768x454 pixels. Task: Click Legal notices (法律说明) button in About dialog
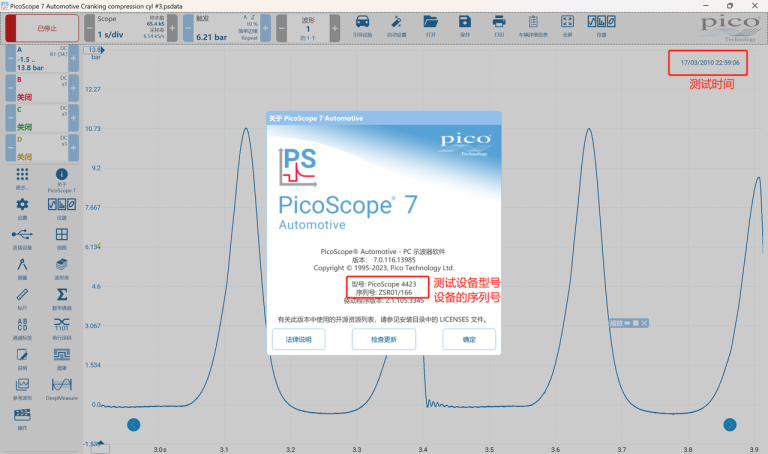[x=298, y=339]
